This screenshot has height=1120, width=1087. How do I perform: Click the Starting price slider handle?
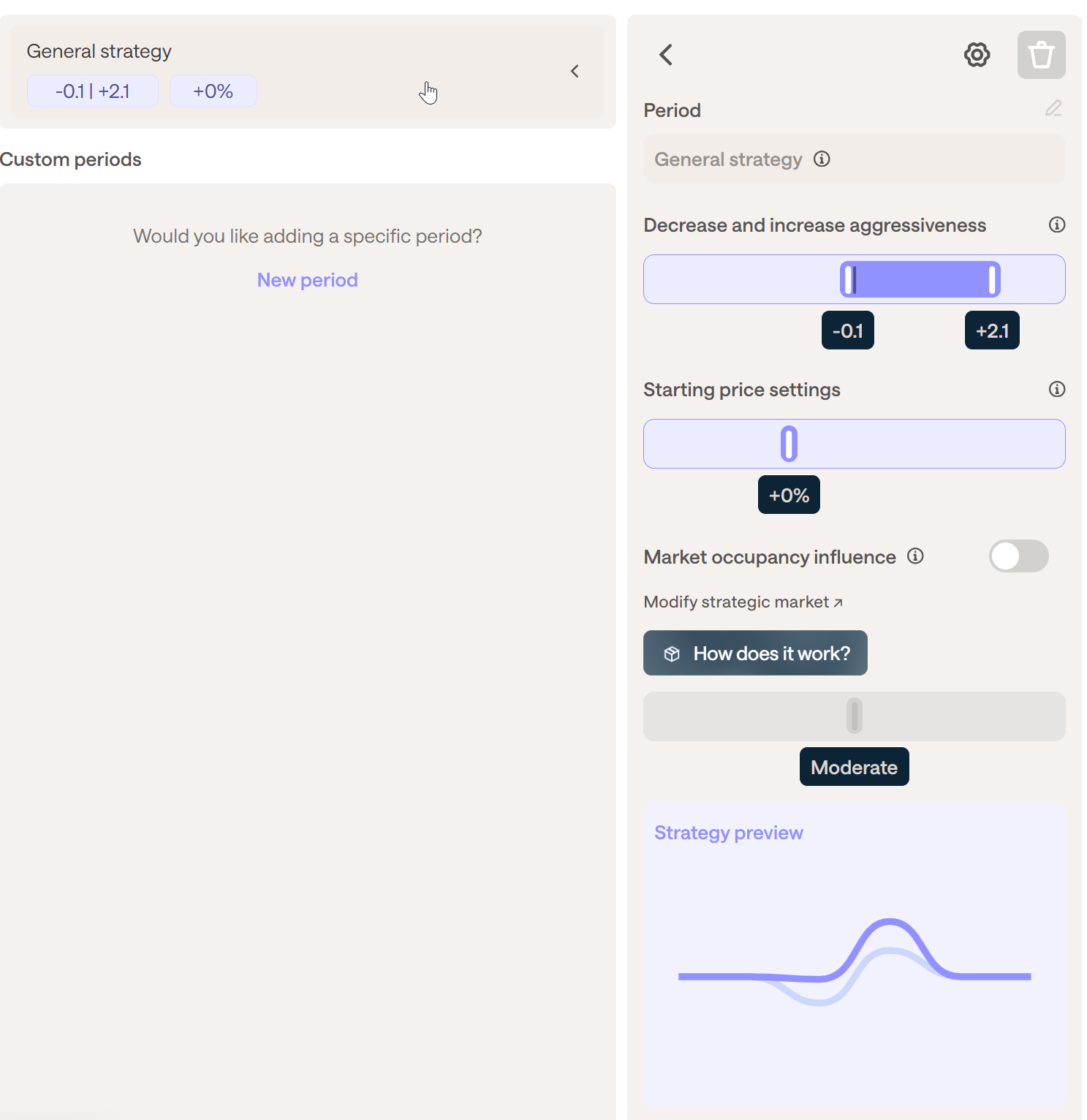tap(789, 444)
